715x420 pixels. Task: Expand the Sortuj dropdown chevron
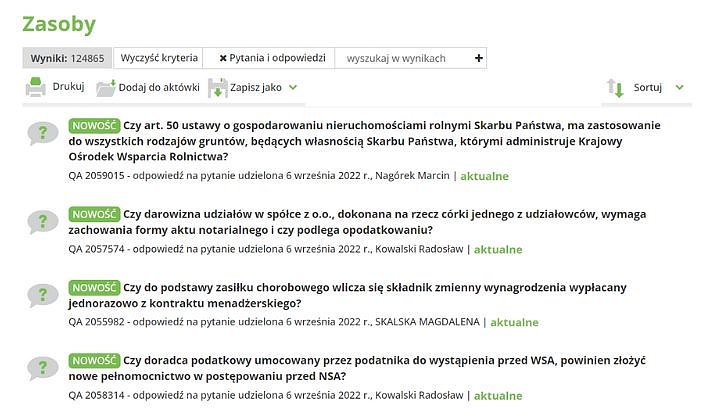(679, 87)
